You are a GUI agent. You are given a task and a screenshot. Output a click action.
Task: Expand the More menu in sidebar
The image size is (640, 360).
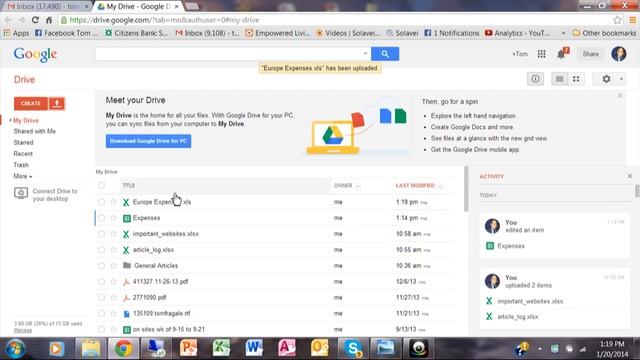[x=22, y=176]
